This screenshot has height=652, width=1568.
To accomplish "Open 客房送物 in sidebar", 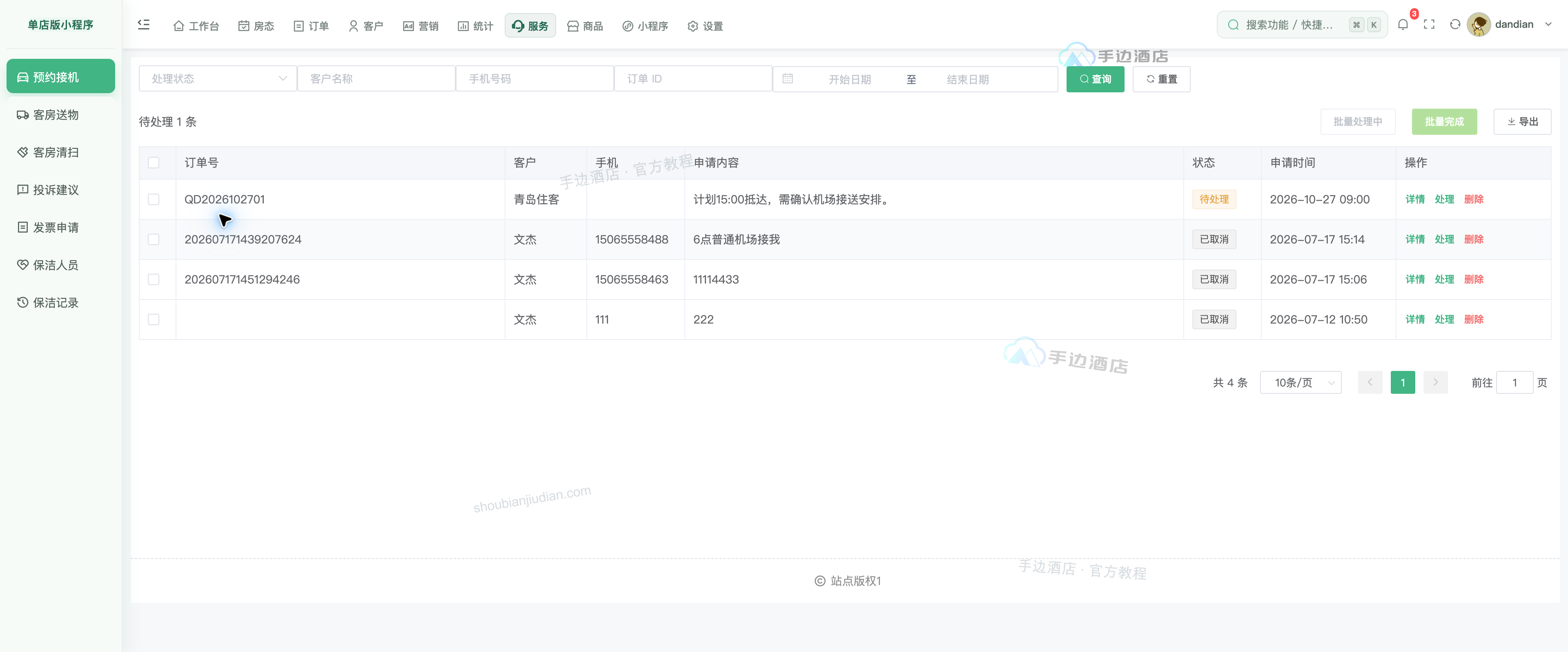I will (x=60, y=114).
